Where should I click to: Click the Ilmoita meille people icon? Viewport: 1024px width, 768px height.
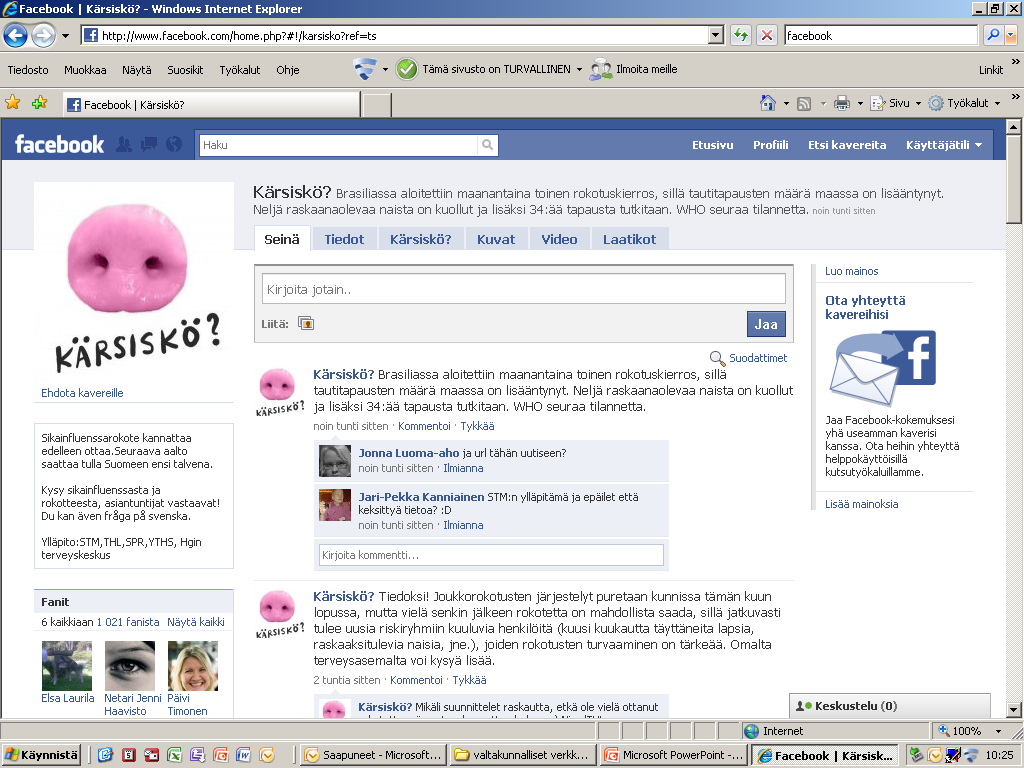[601, 69]
